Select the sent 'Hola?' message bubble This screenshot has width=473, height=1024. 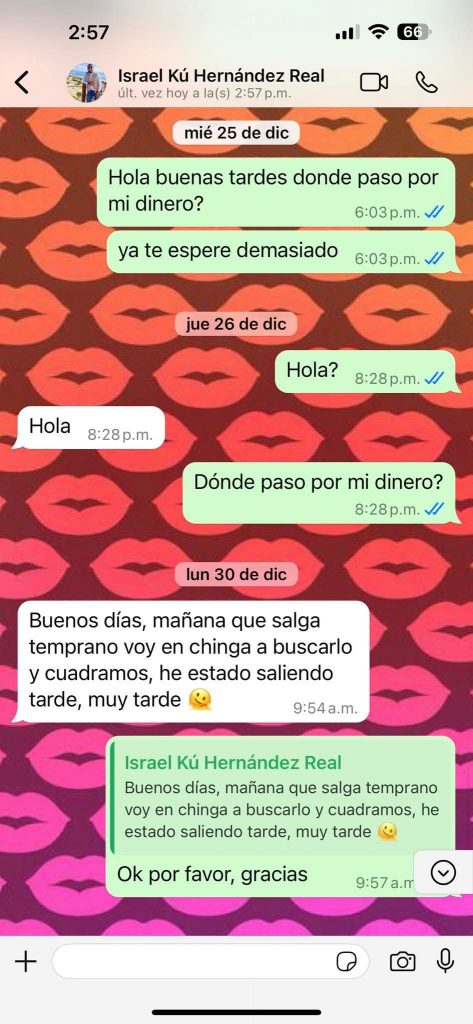coord(365,372)
